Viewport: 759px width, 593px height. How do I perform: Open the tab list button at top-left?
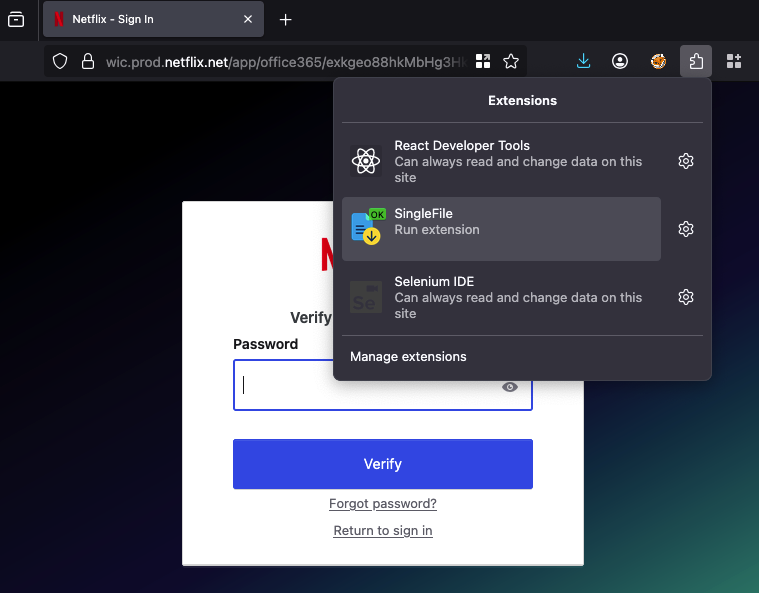click(16, 19)
